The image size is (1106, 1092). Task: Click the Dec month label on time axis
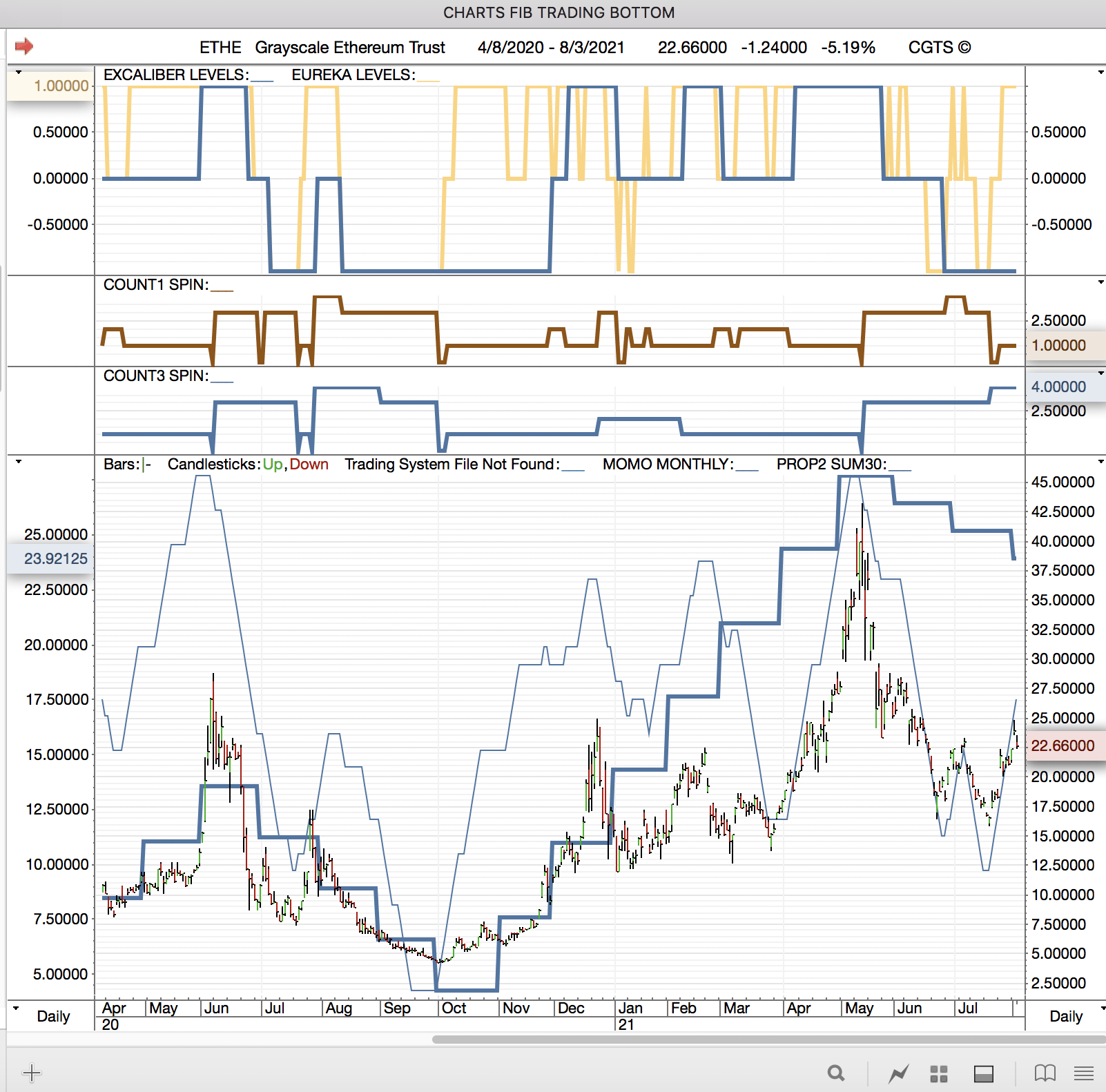[571, 1008]
